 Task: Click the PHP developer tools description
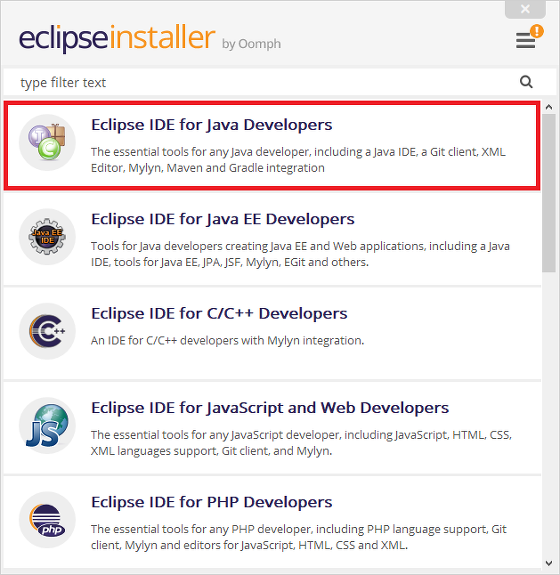(x=299, y=537)
